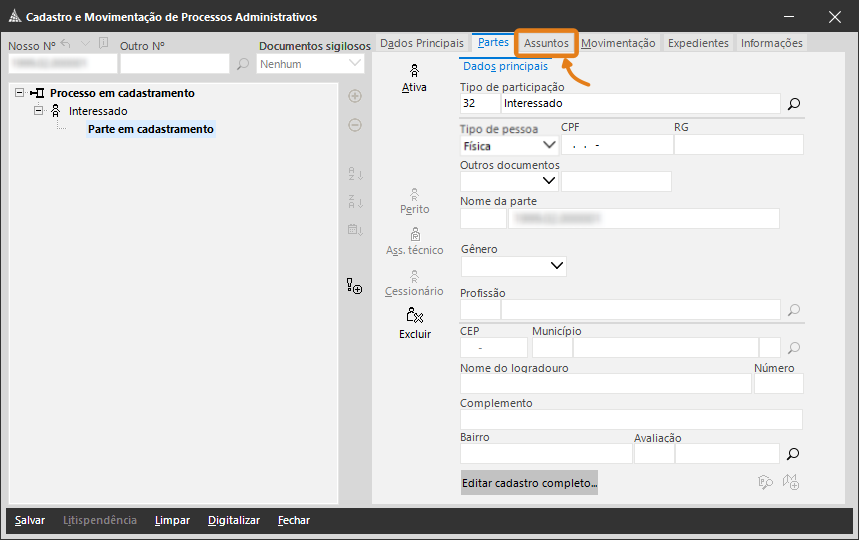Select Parte em cadastramento tree item
Viewport: 859px width, 540px height.
(x=150, y=129)
